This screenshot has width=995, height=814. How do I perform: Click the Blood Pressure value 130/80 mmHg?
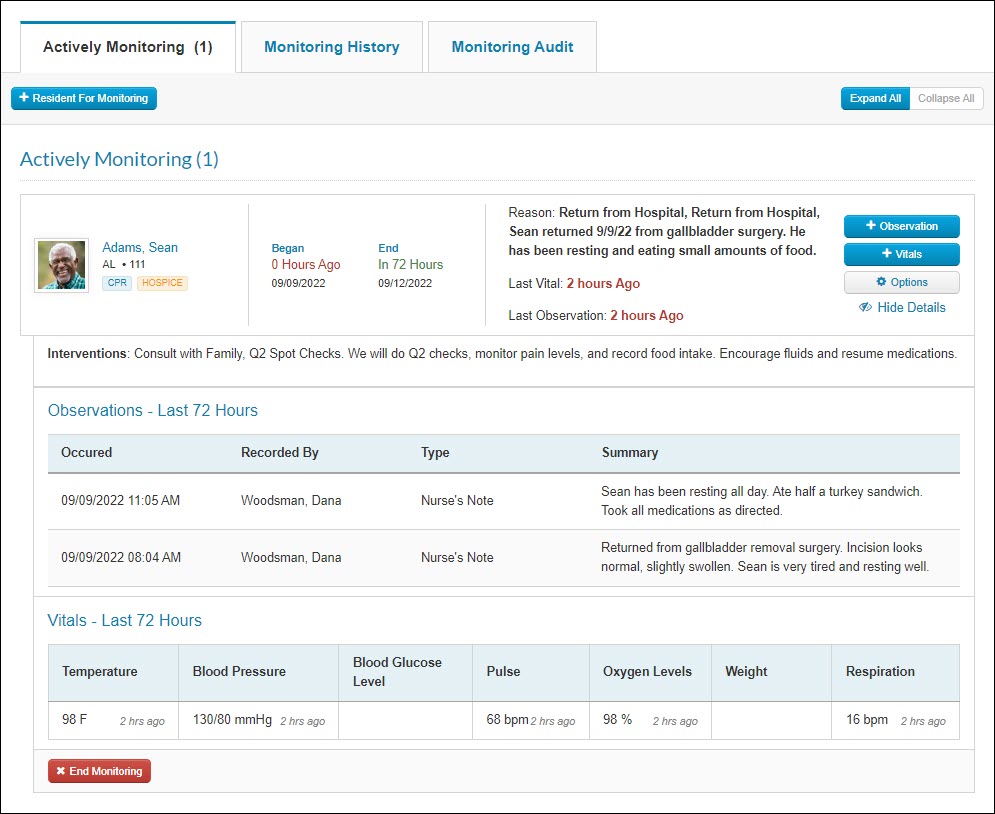point(232,719)
